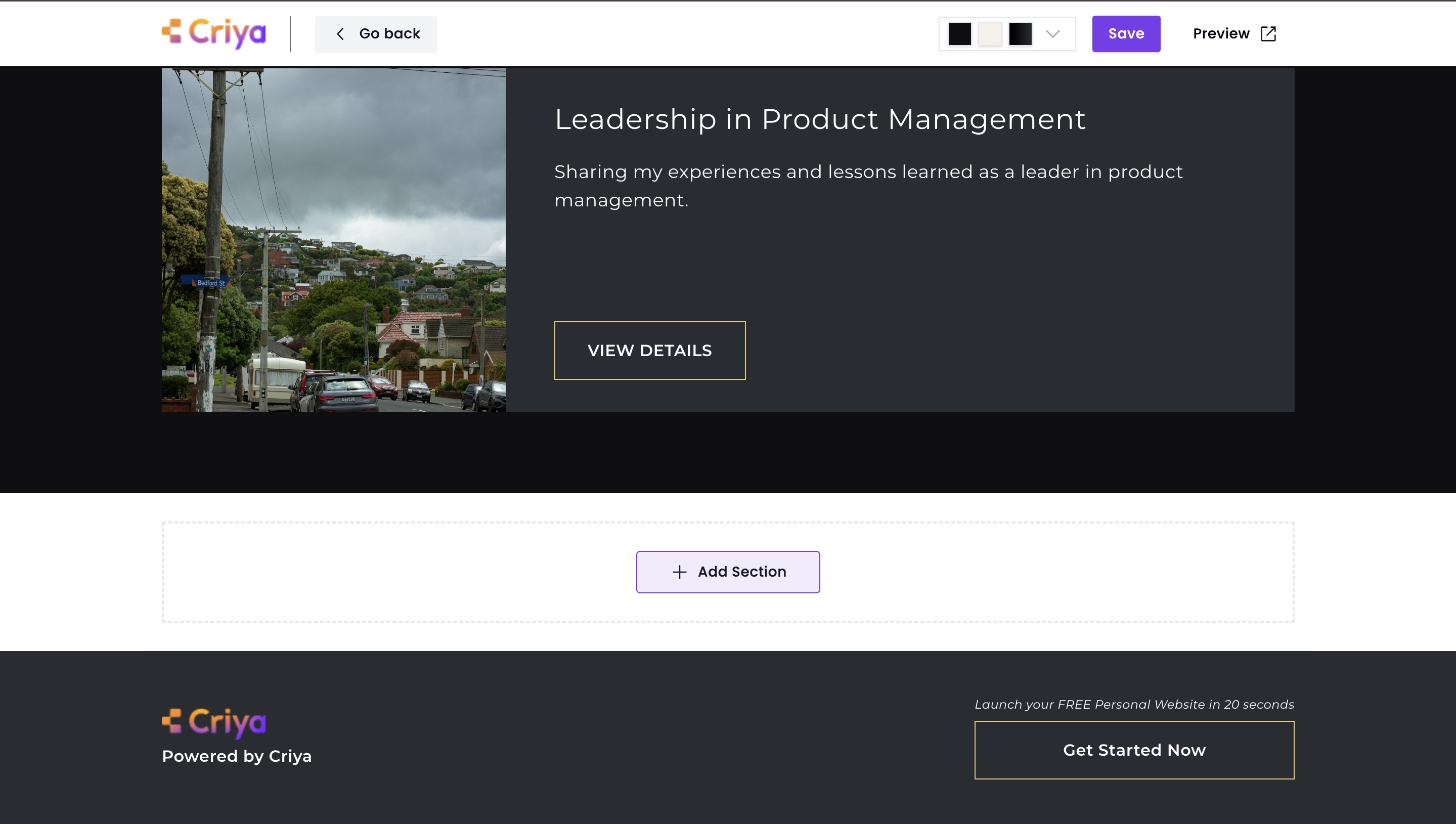Select the dark gradient color swatch
This screenshot has width=1456, height=824.
click(x=1021, y=34)
